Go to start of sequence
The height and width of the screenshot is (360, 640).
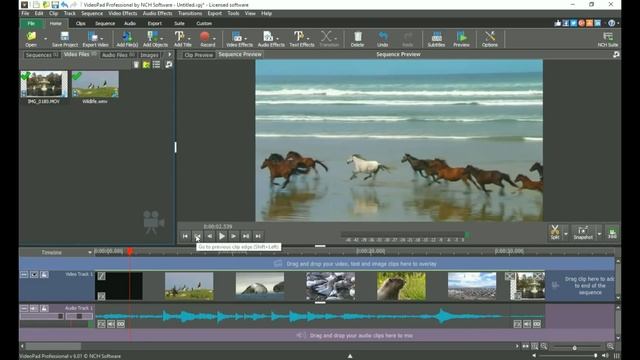(x=185, y=236)
